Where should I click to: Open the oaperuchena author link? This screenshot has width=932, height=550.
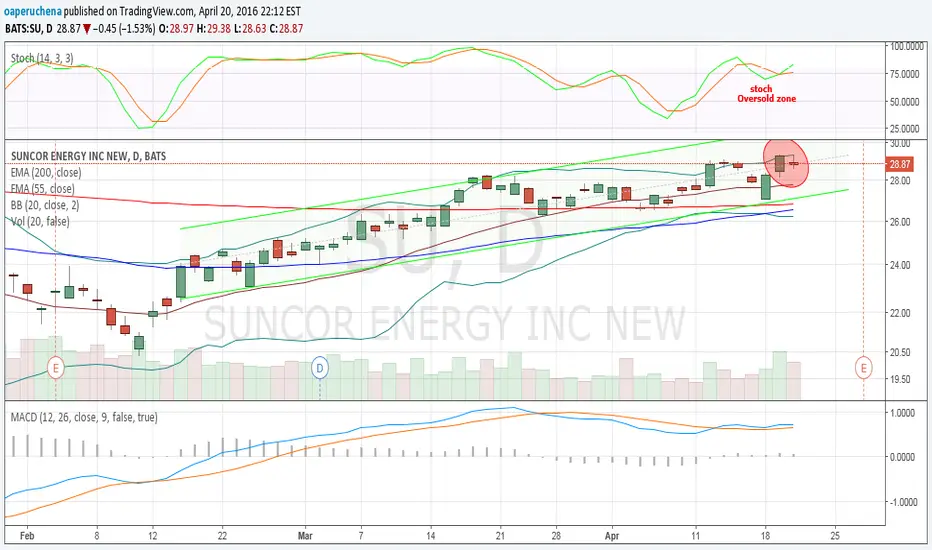[x=33, y=11]
